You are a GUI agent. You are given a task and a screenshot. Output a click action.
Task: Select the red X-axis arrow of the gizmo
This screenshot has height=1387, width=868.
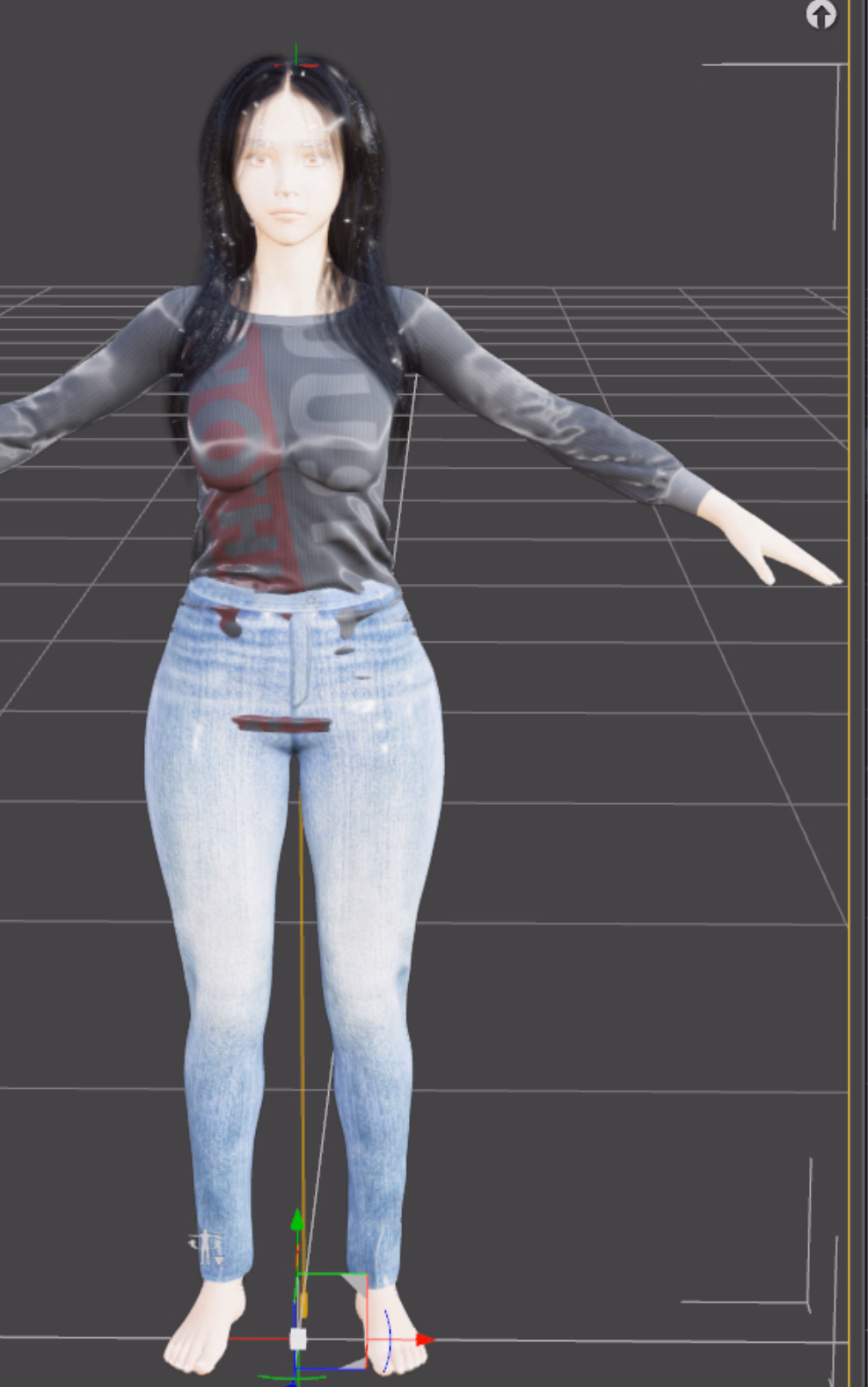(424, 1340)
